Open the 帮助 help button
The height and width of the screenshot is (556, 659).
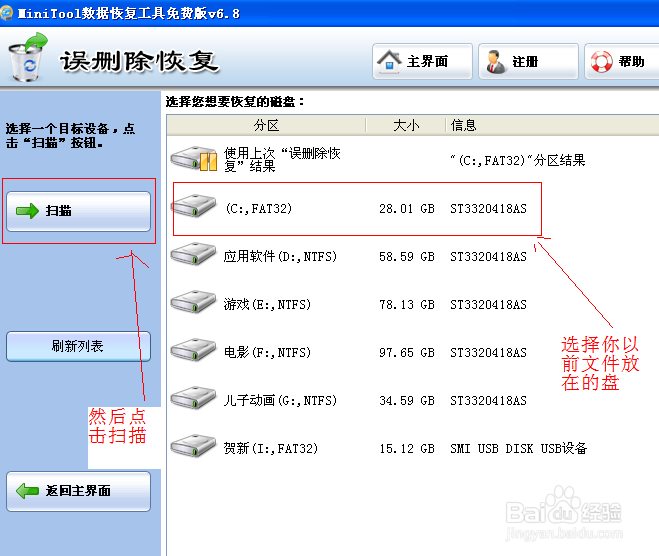622,61
